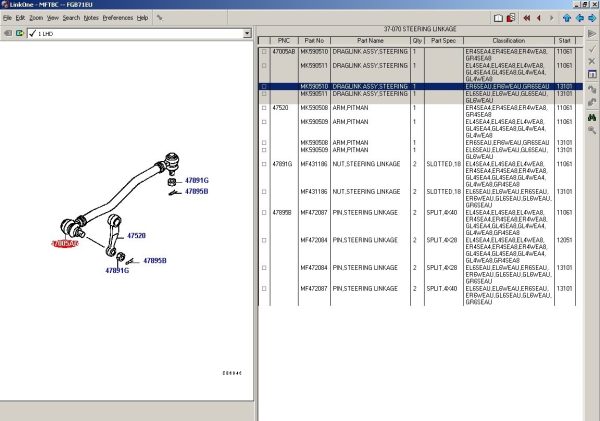The image size is (600, 421).
Task: Click the checkmark icon in right sidebar
Action: point(592,49)
